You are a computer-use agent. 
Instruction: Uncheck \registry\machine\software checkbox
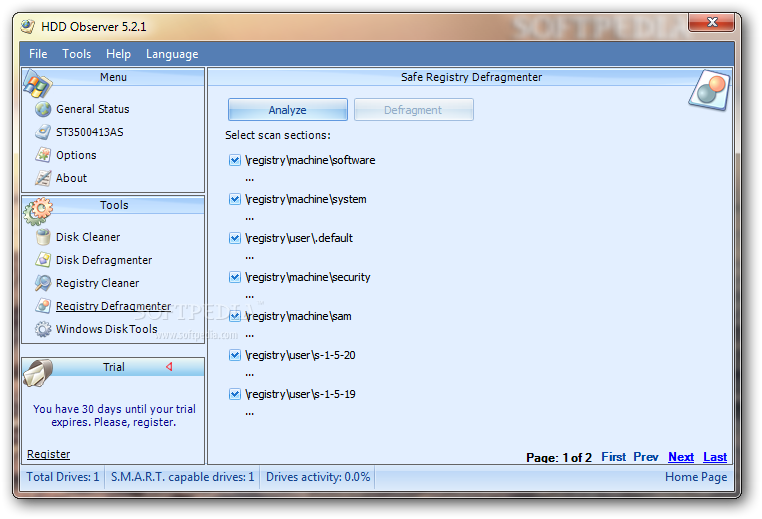[x=235, y=160]
